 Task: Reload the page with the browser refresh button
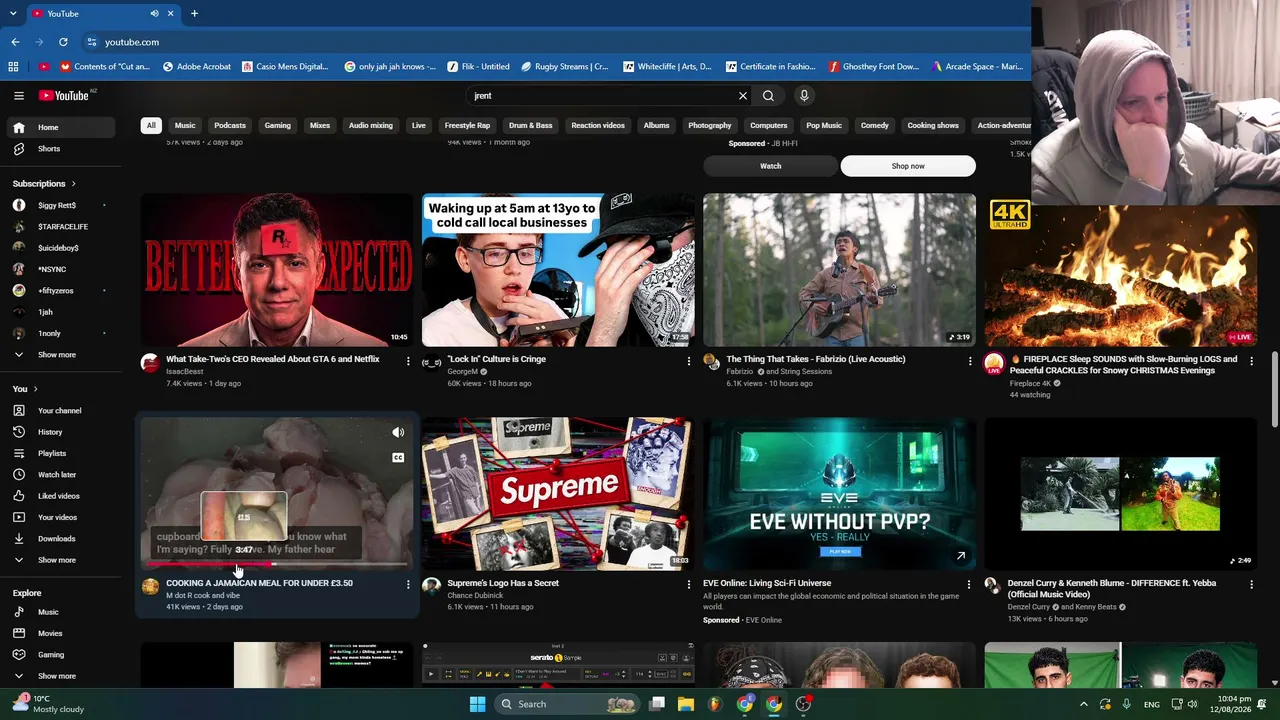tap(63, 42)
